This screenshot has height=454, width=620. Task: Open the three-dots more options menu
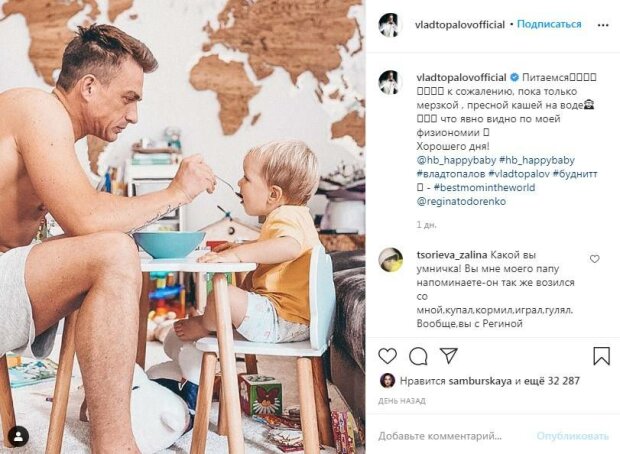point(603,25)
